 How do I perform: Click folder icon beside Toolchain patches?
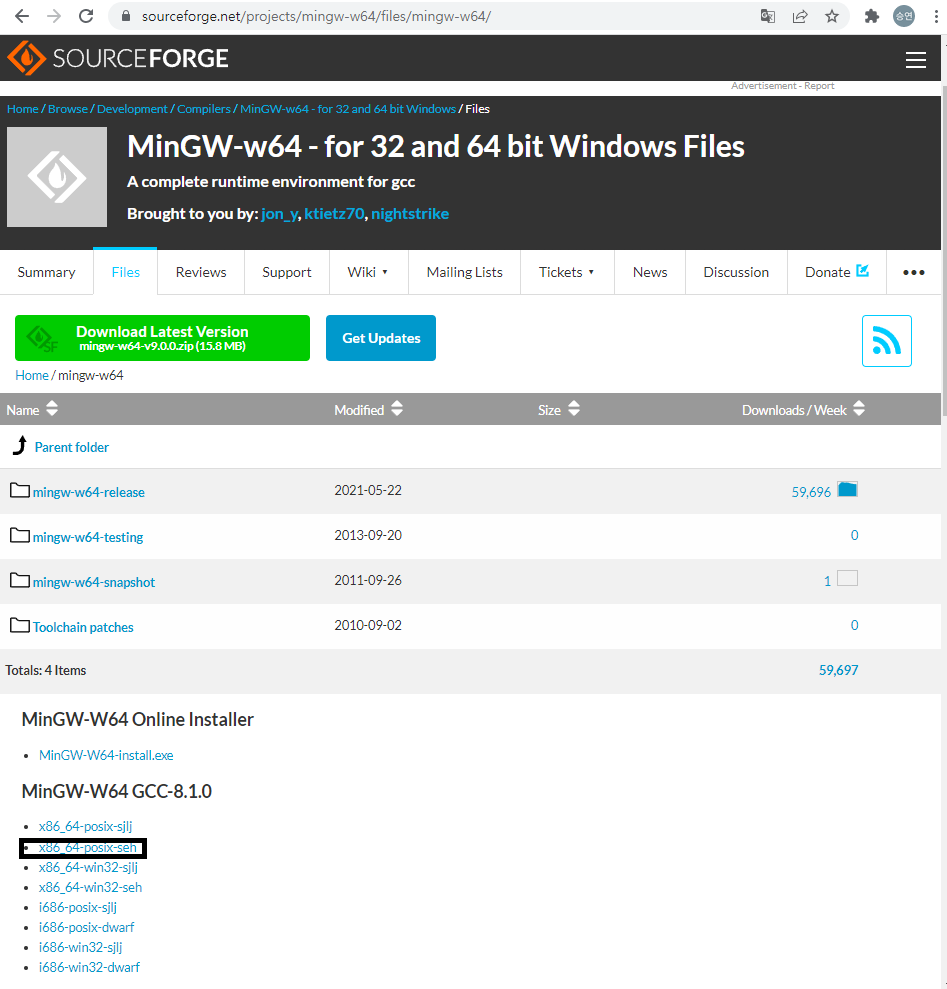(20, 625)
